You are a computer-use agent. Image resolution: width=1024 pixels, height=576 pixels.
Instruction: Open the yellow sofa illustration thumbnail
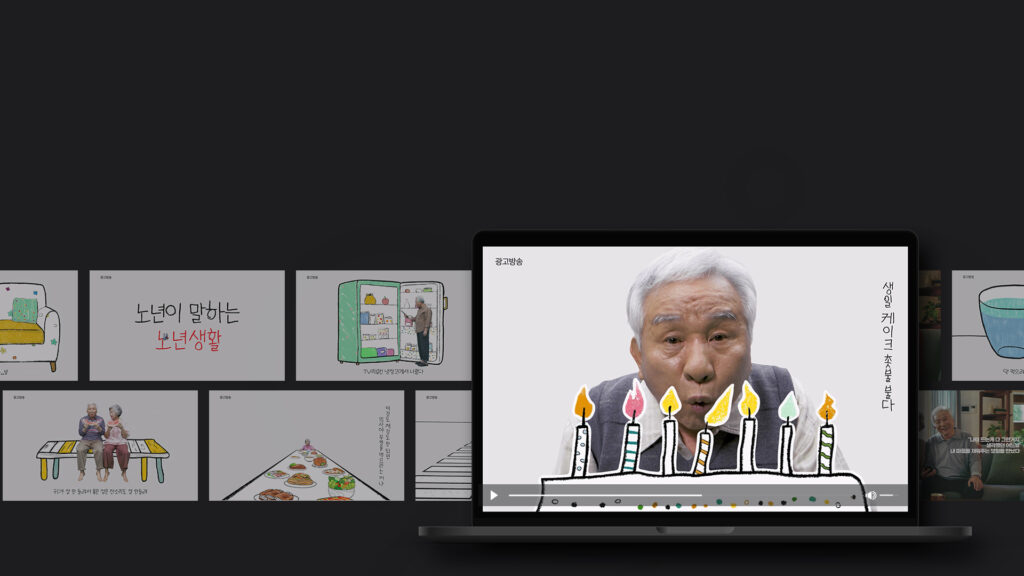pos(37,325)
